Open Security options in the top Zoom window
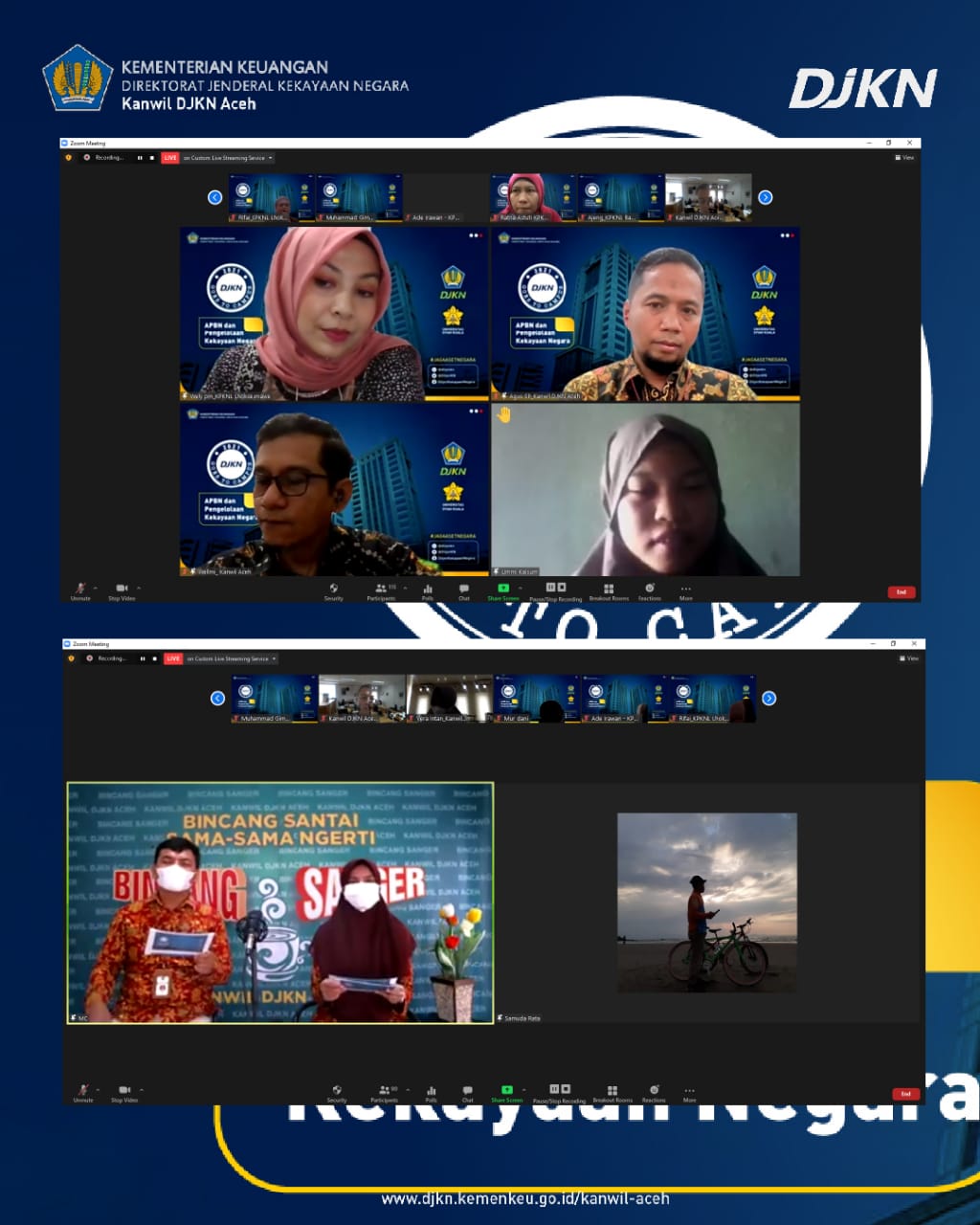980x1225 pixels. click(333, 590)
